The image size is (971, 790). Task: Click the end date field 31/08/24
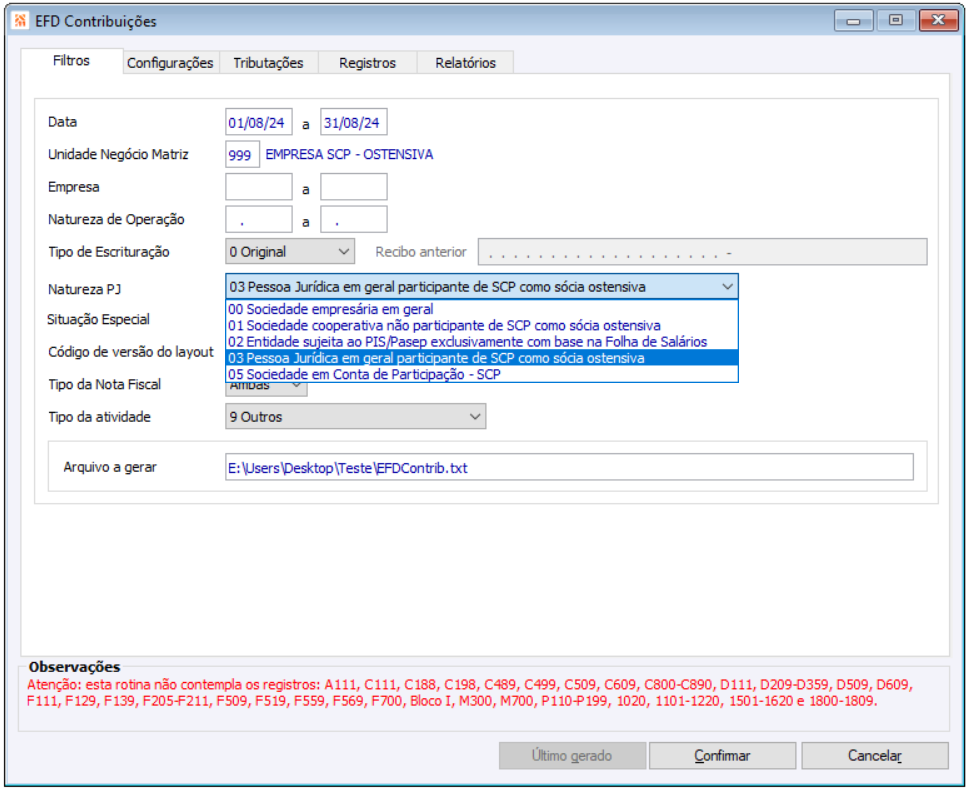click(354, 122)
